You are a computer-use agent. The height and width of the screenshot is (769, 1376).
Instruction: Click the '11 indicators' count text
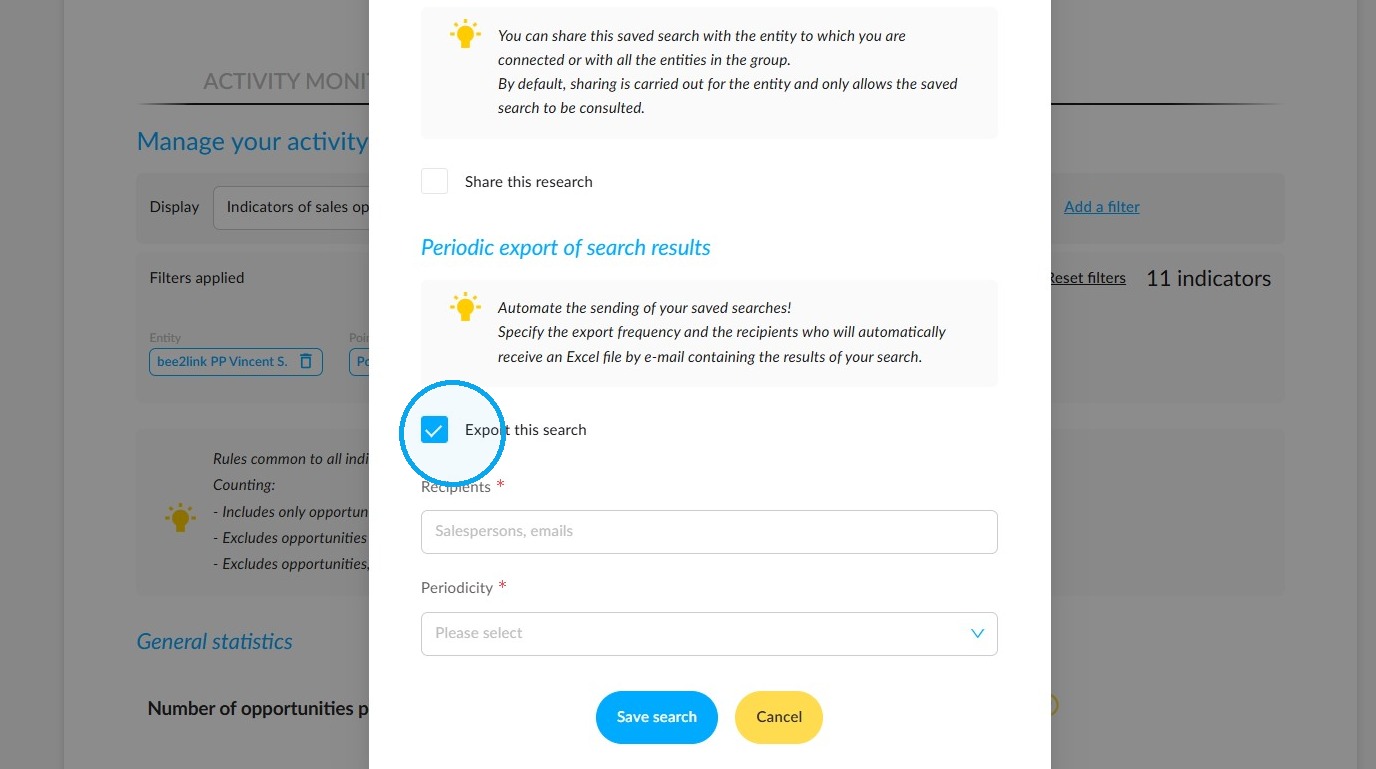coord(1208,279)
